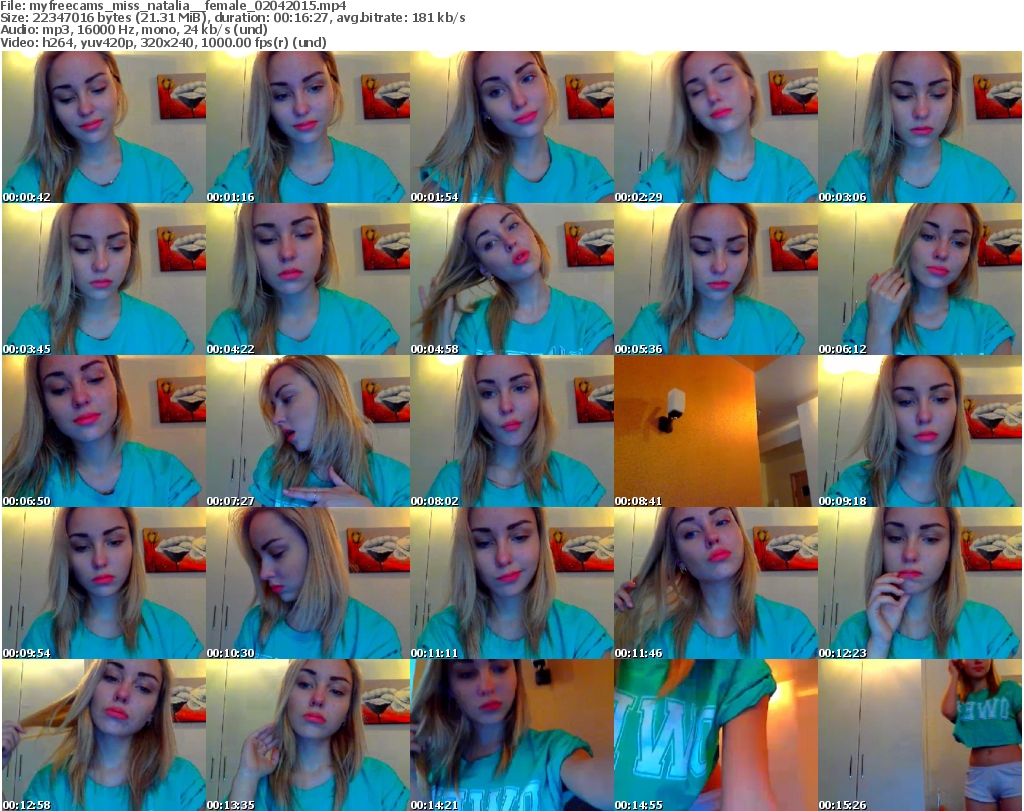Screen dimensions: 1024x811
Task: Click the 00:14:21 frame
Action: click(x=512, y=735)
